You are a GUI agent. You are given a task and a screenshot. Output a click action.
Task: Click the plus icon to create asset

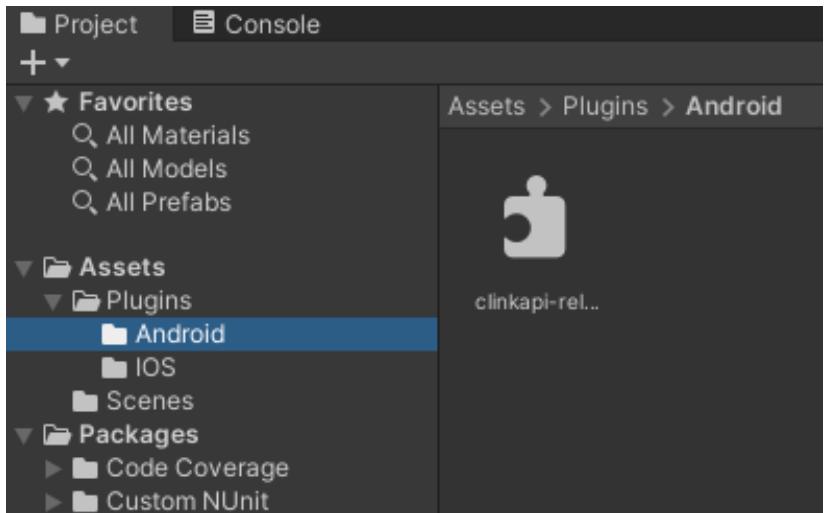pyautogui.click(x=33, y=63)
